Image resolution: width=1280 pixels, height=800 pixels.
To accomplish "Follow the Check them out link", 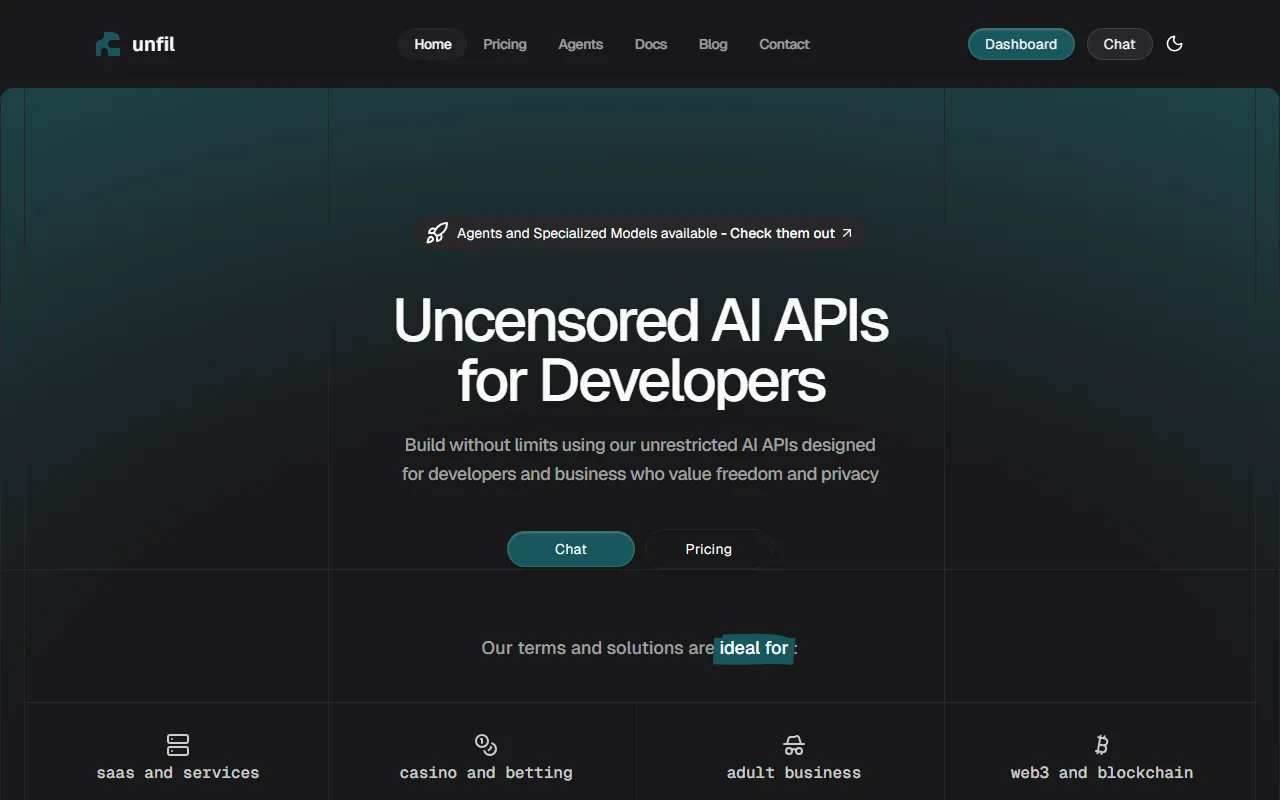I will [782, 233].
